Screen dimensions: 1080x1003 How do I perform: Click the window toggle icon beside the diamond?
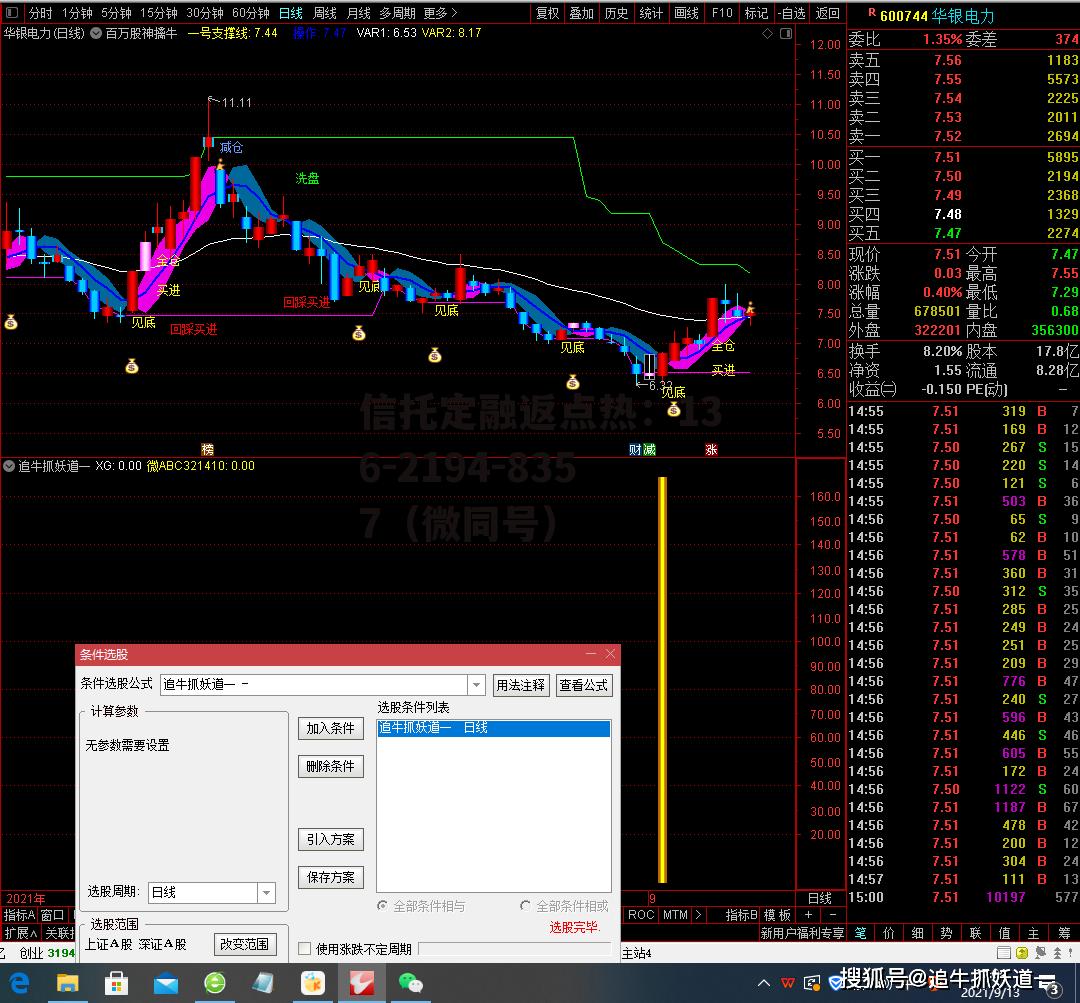click(785, 34)
